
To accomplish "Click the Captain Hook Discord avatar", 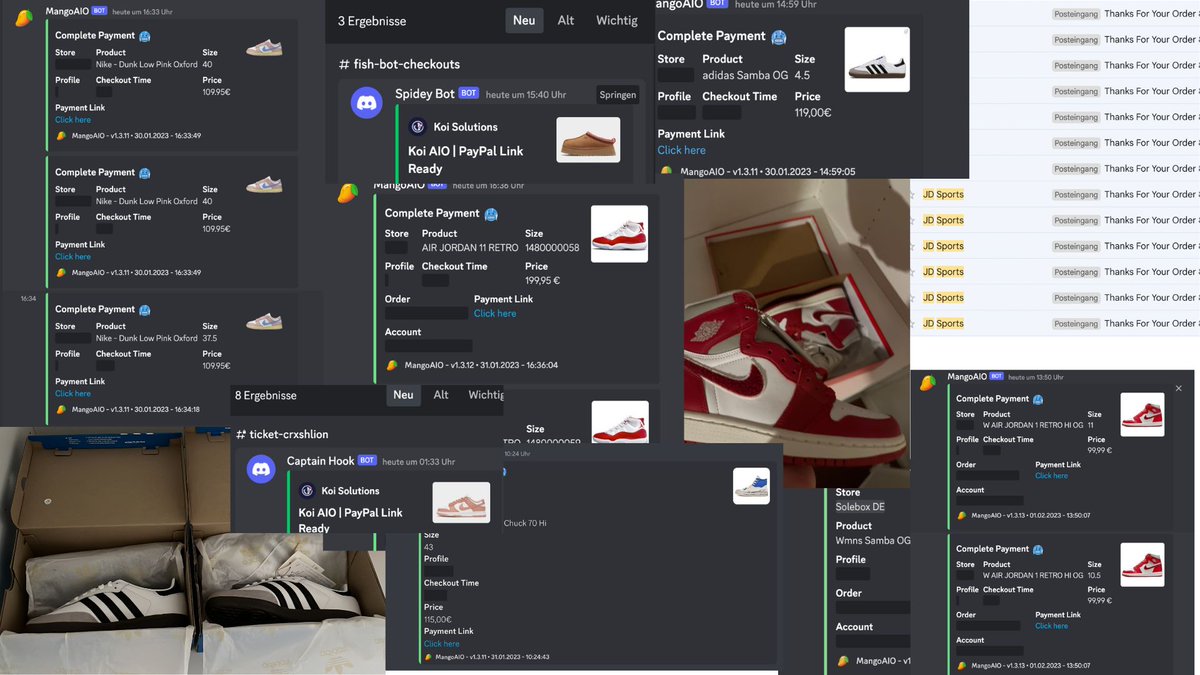I will coord(262,468).
